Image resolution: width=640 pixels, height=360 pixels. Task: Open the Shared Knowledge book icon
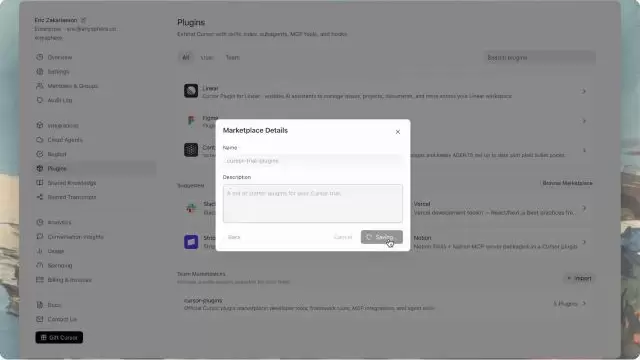pyautogui.click(x=40, y=182)
